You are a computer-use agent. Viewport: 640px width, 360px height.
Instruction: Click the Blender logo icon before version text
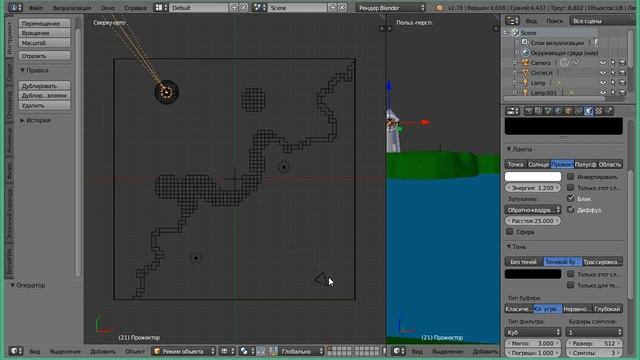point(439,8)
